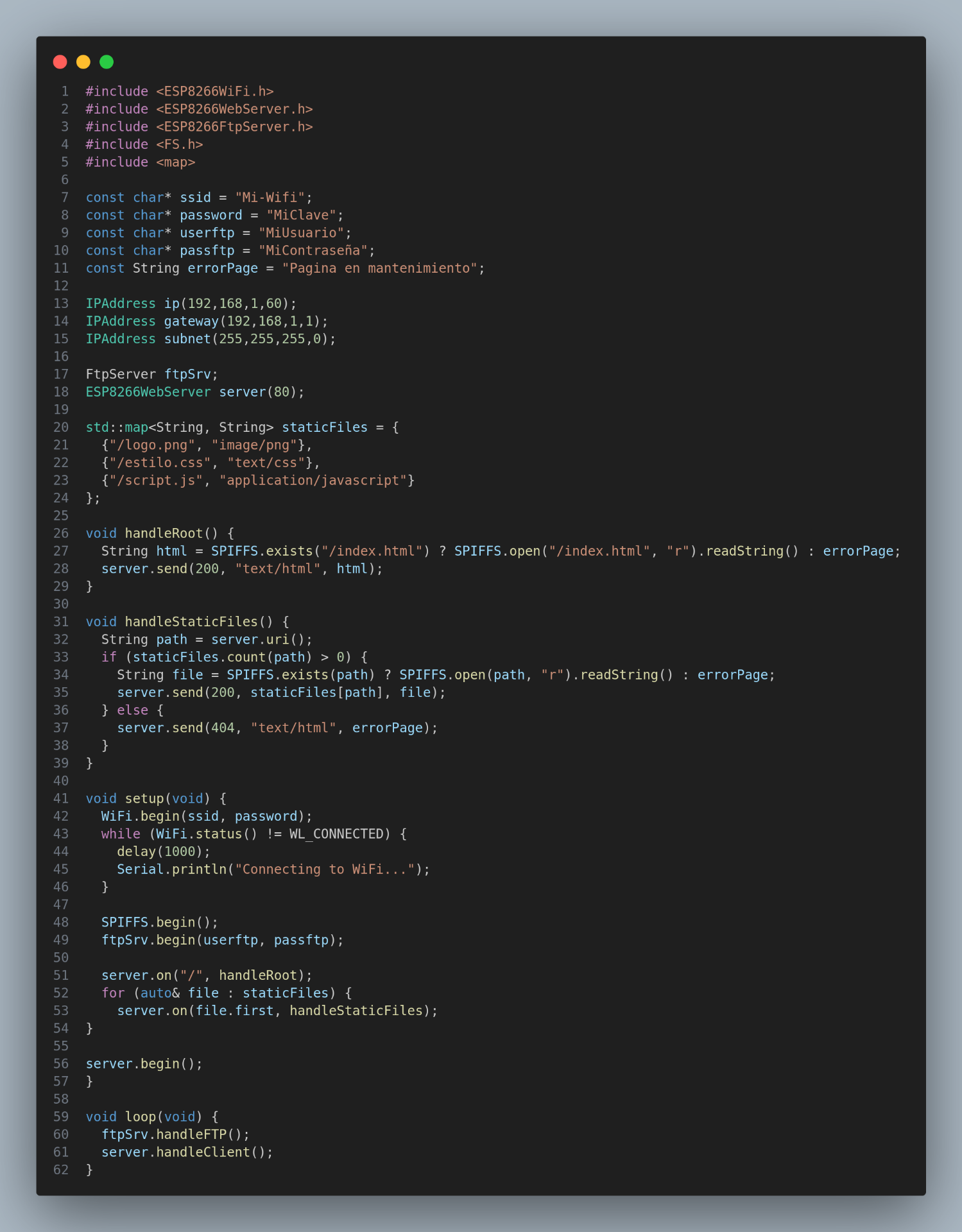Click 'ftpSrv.handleFTP();' on line 60
962x1232 pixels.
(176, 1134)
